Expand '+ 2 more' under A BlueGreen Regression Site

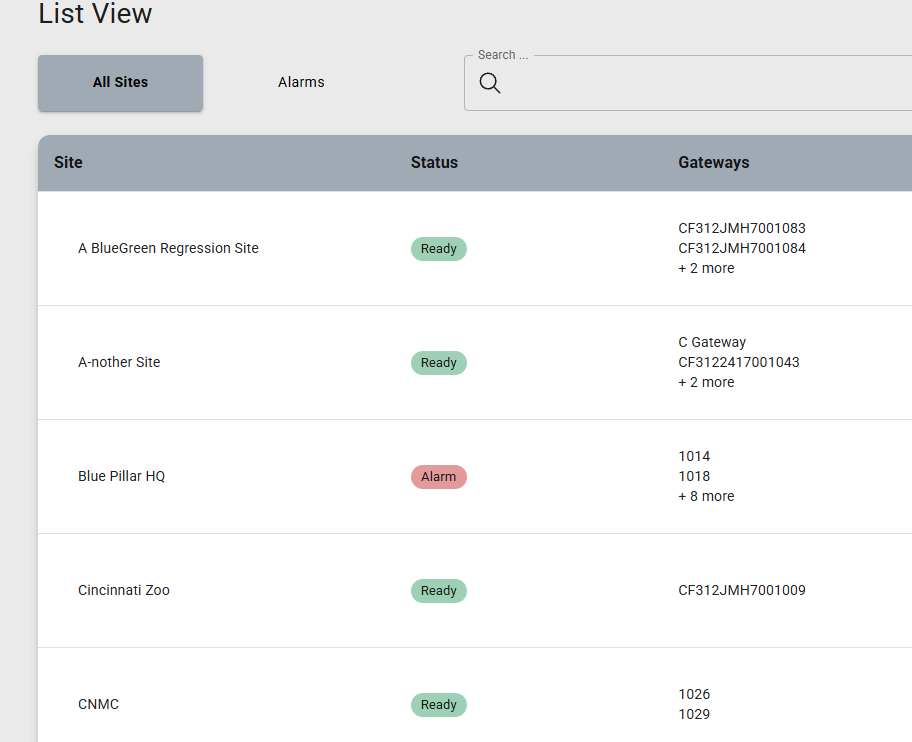coord(706,268)
